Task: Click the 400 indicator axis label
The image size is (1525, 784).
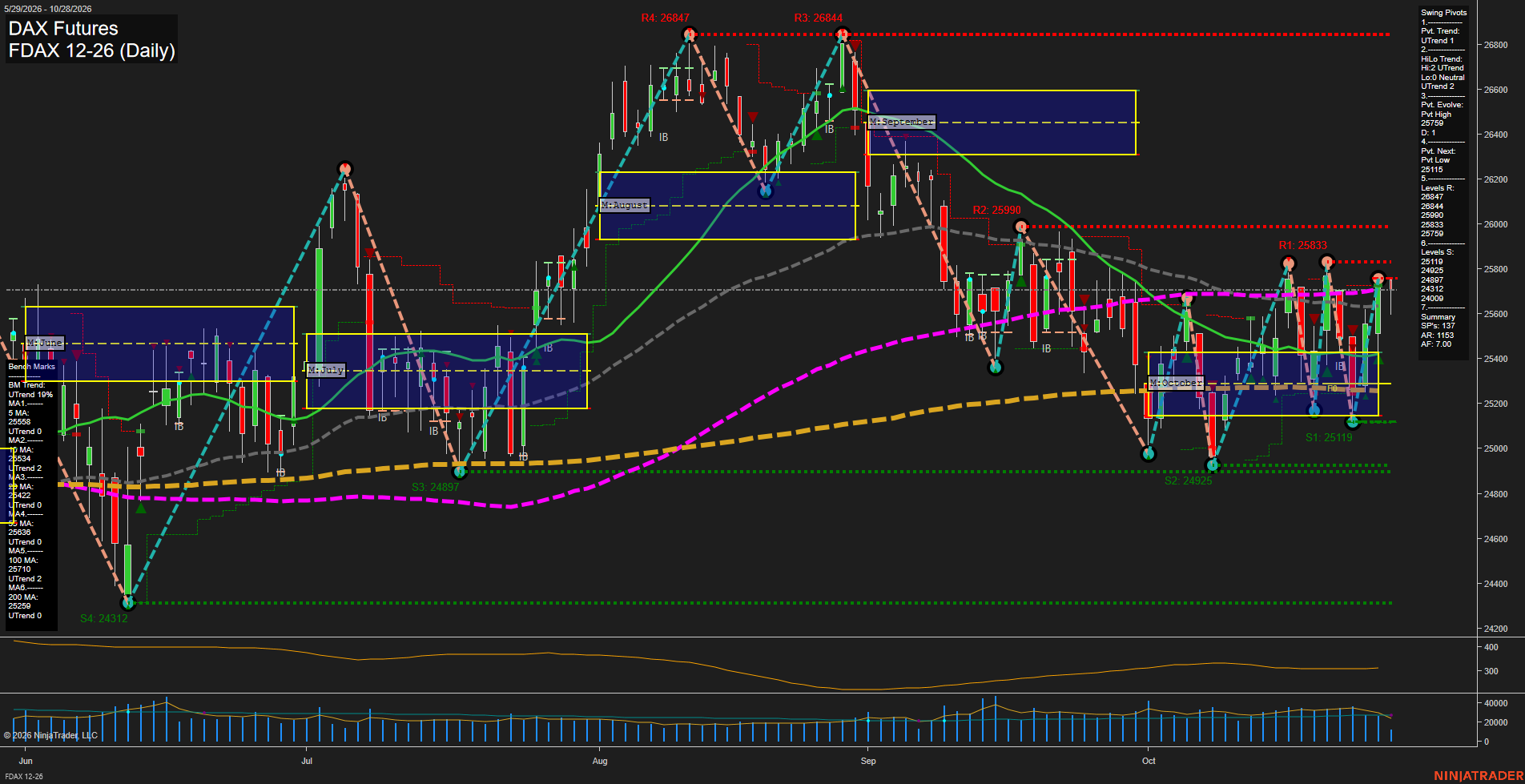Action: [1491, 647]
